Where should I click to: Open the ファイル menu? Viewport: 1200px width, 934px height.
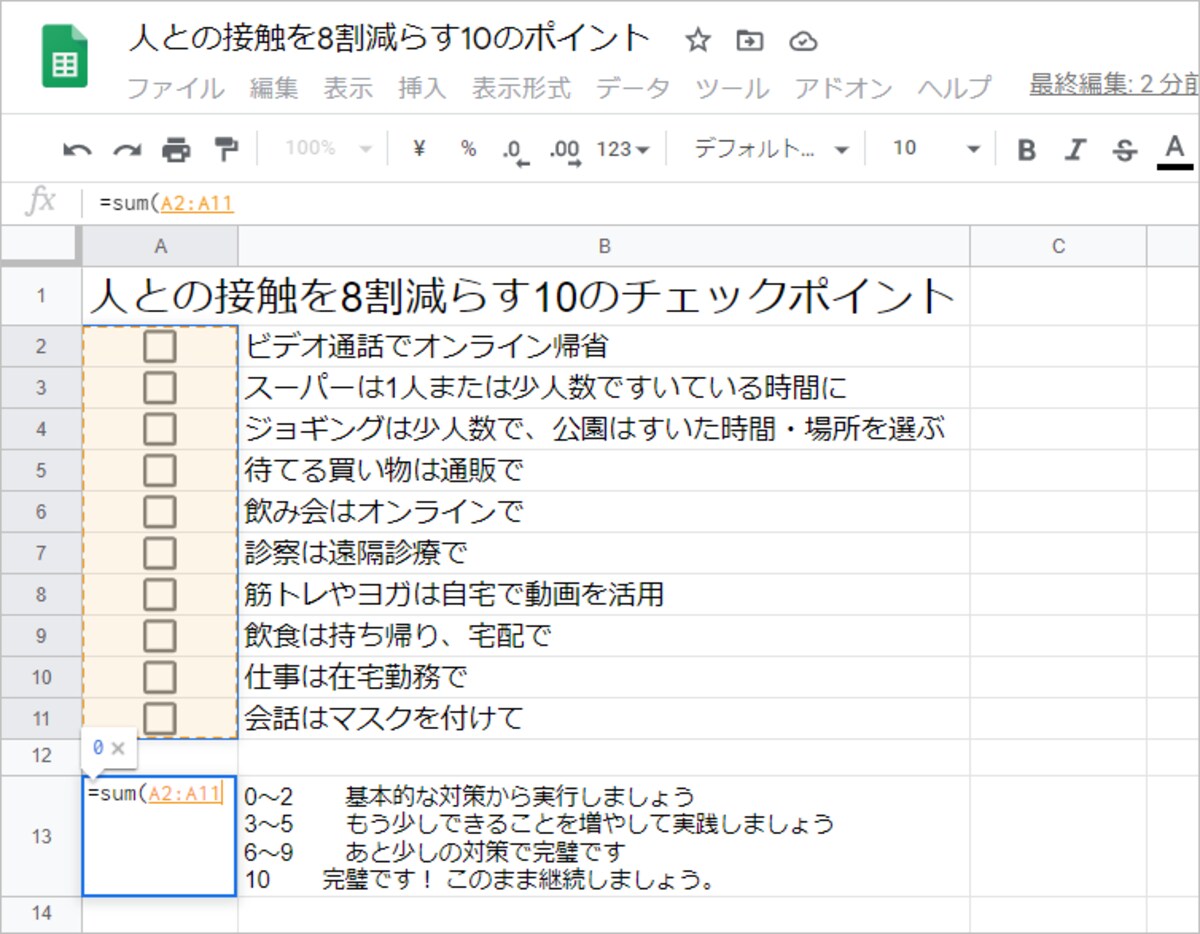(175, 88)
